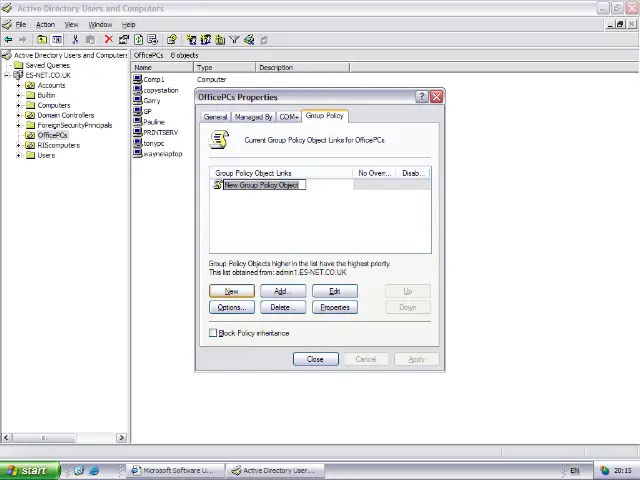Click the Create new user toolbar icon
The height and width of the screenshot is (480, 640).
[x=191, y=40]
